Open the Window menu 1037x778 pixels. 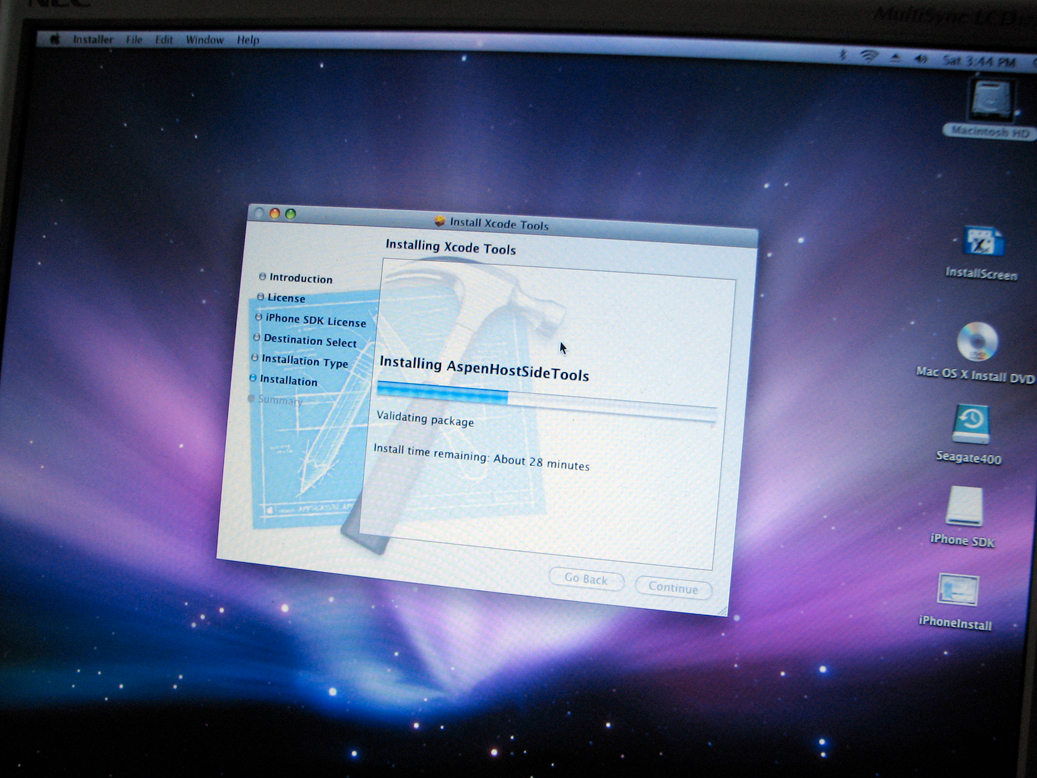205,40
